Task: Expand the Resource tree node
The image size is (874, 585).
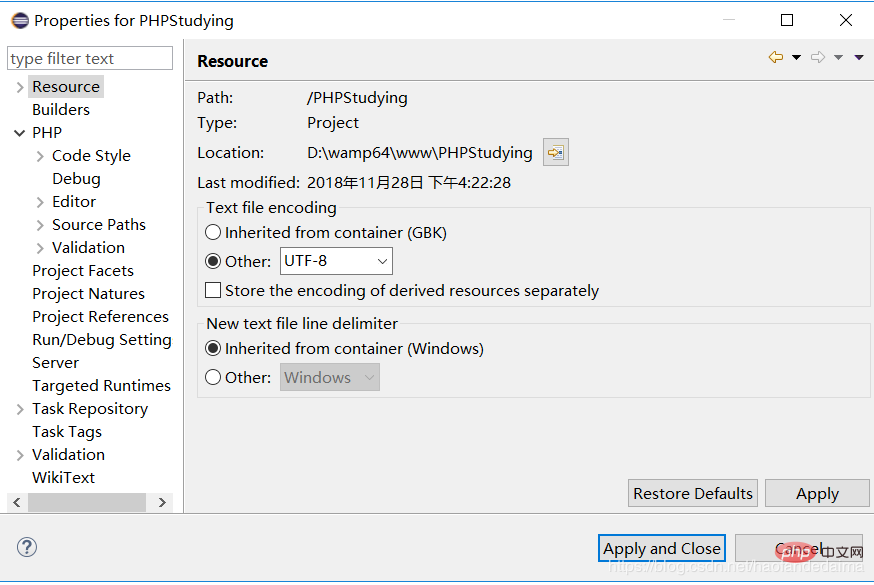Action: click(20, 87)
